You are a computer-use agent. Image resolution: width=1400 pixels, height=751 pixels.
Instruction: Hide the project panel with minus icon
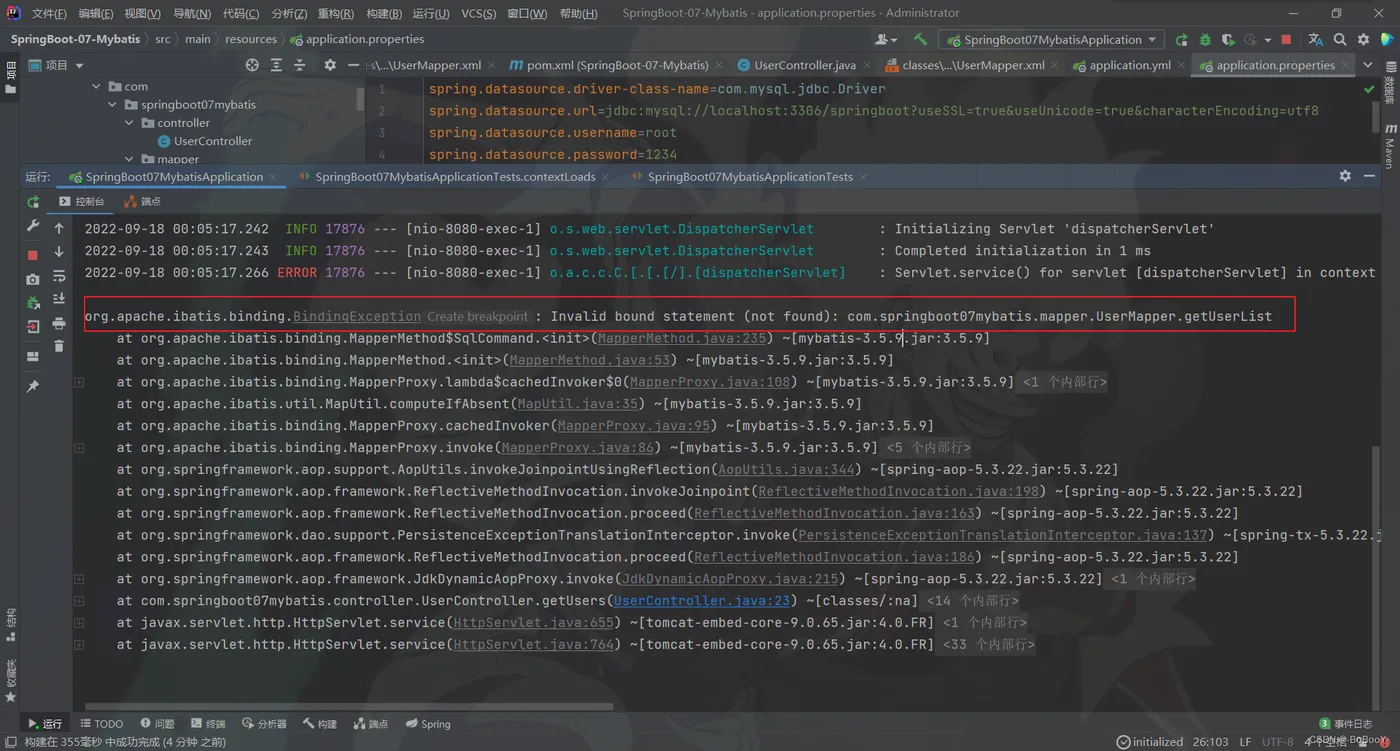[353, 65]
